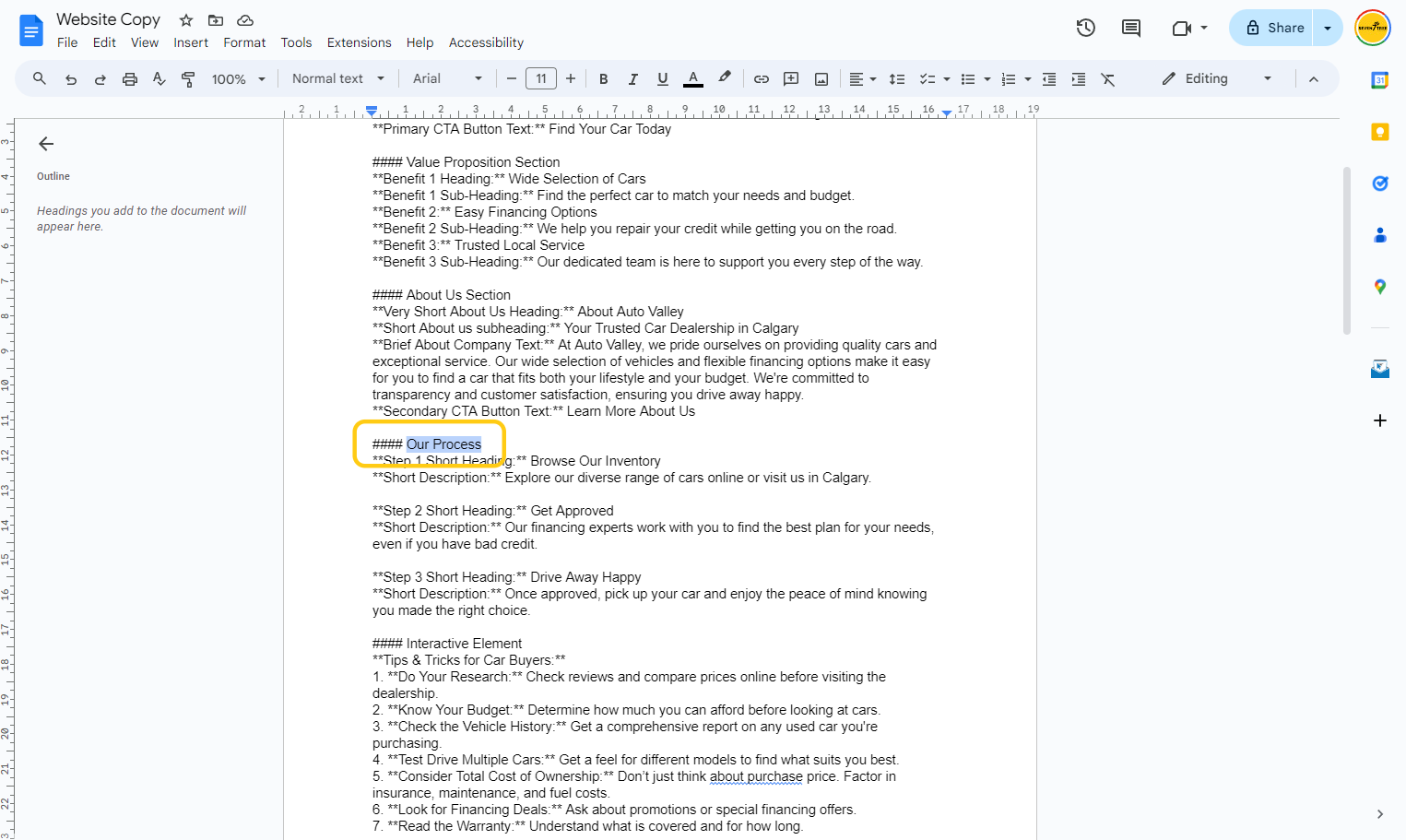Print the document
1406x840 pixels.
130,79
